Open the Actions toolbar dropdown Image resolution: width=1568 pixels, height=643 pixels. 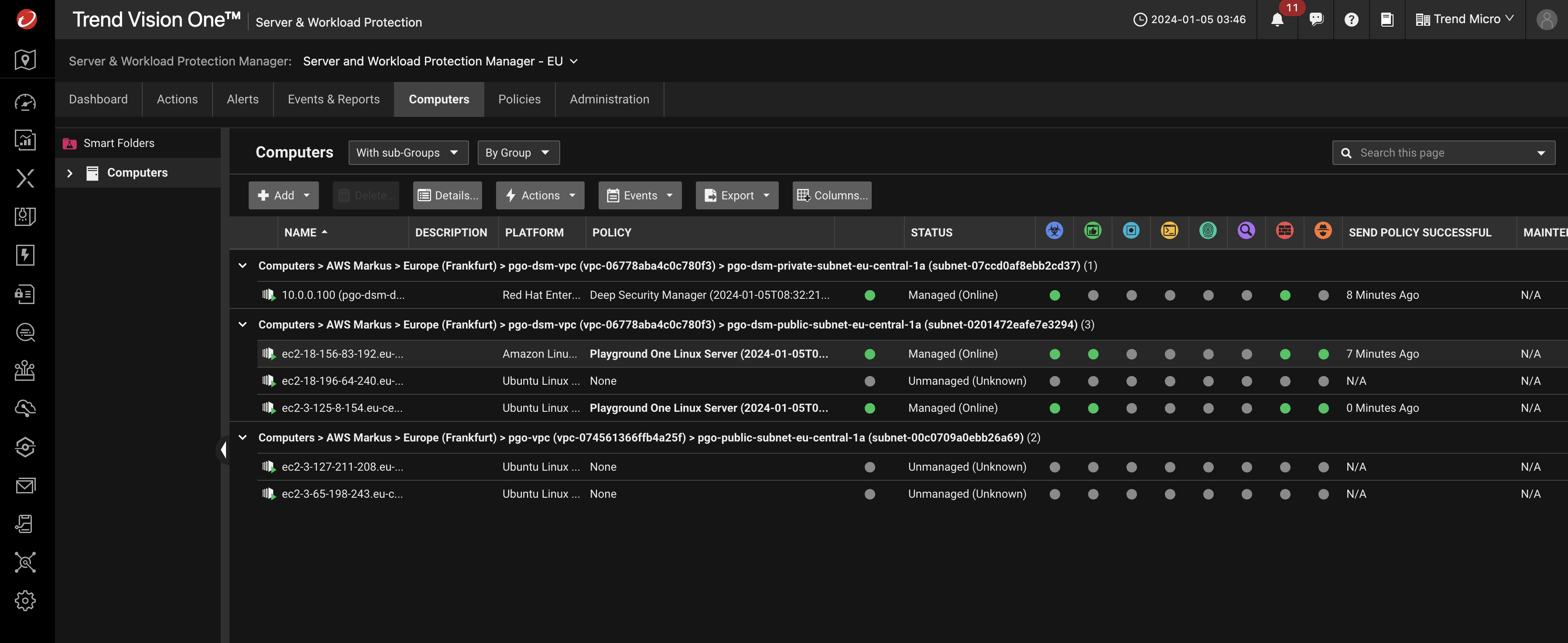click(x=539, y=195)
